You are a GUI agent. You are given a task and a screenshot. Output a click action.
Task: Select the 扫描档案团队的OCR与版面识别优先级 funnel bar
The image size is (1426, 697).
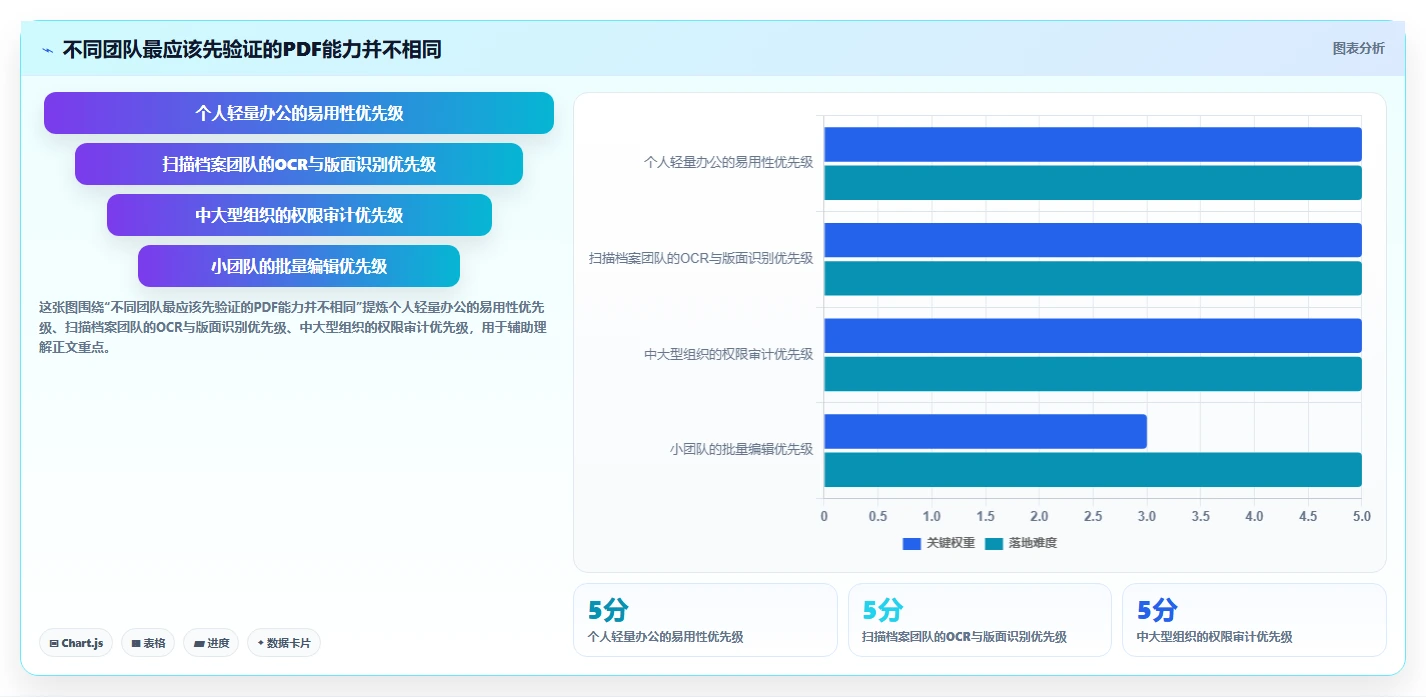299,164
